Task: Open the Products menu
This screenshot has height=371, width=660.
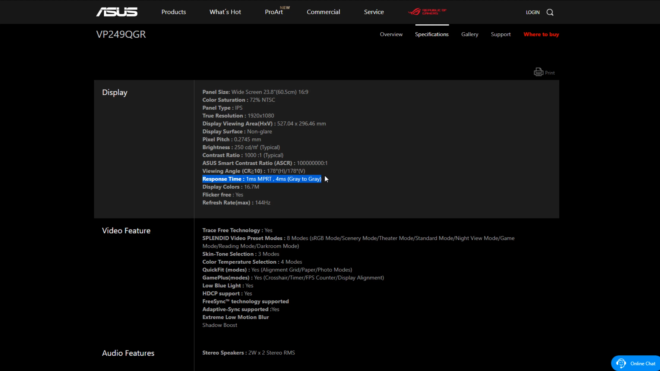Action: tap(173, 12)
